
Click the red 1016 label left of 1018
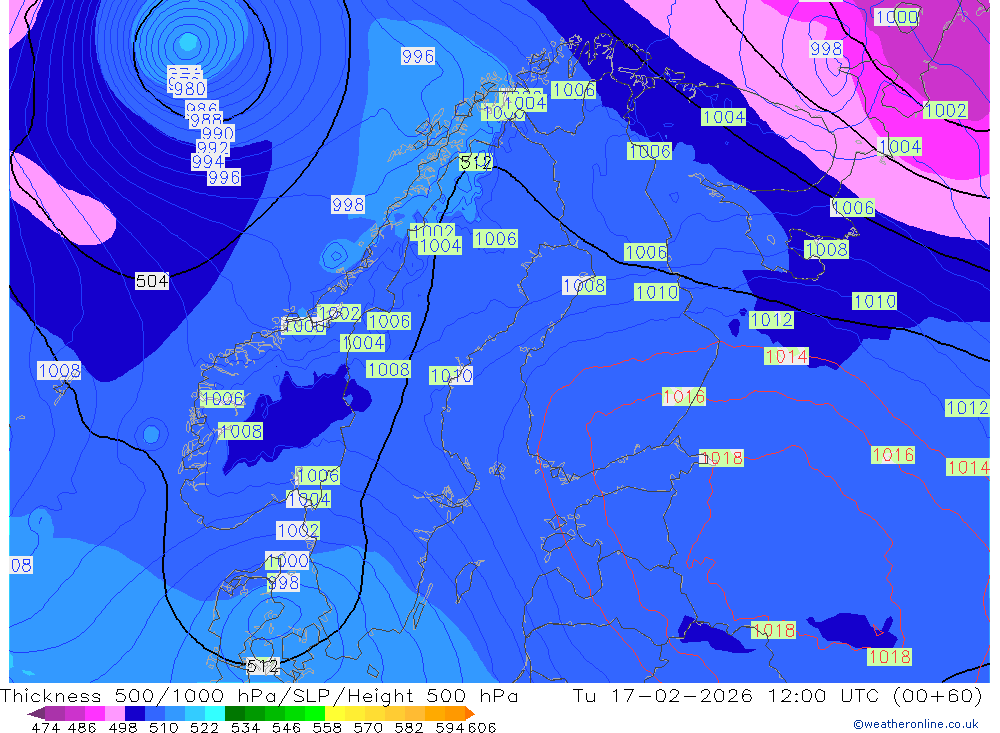point(684,397)
